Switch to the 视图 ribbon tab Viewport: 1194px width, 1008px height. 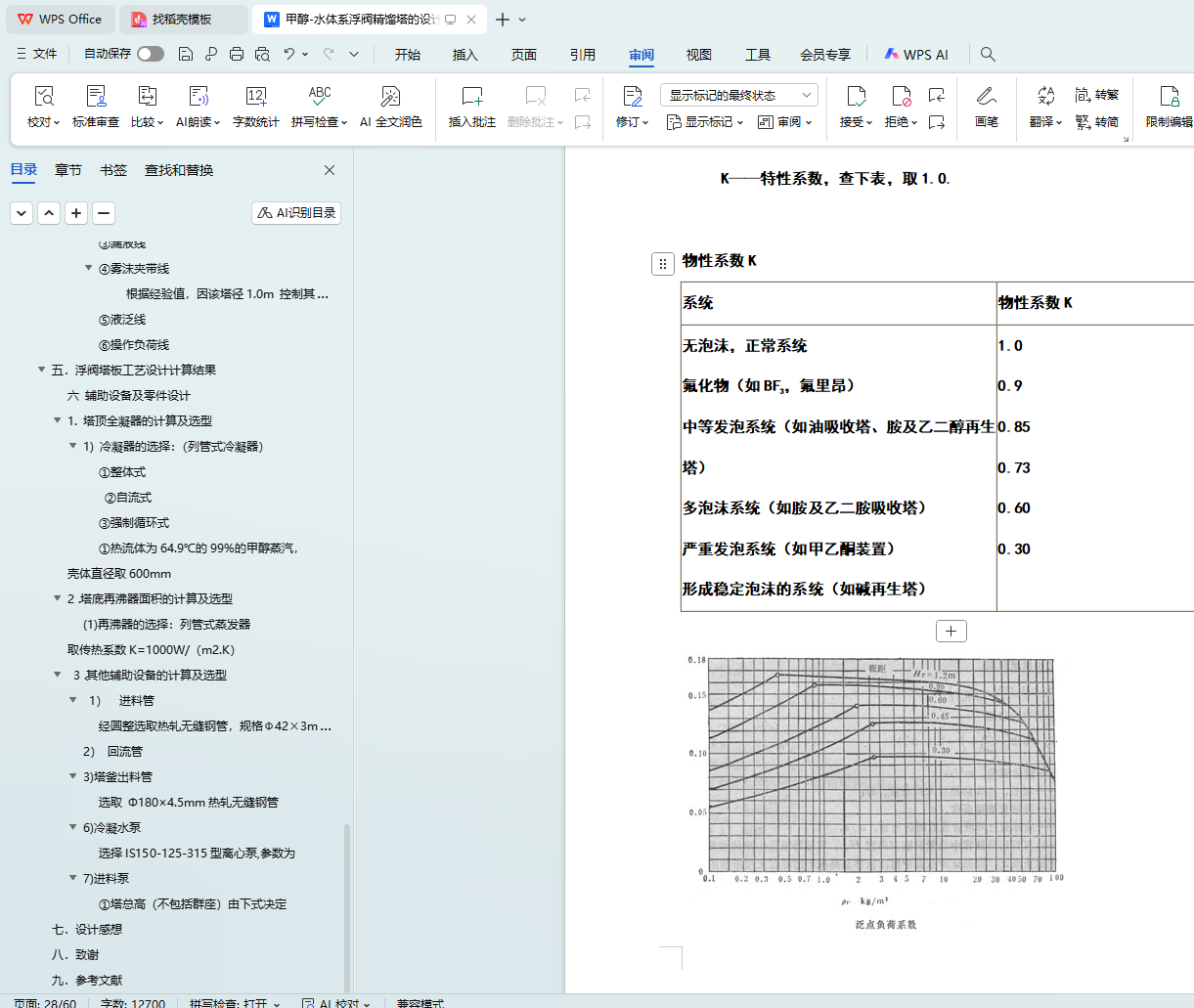tap(698, 55)
